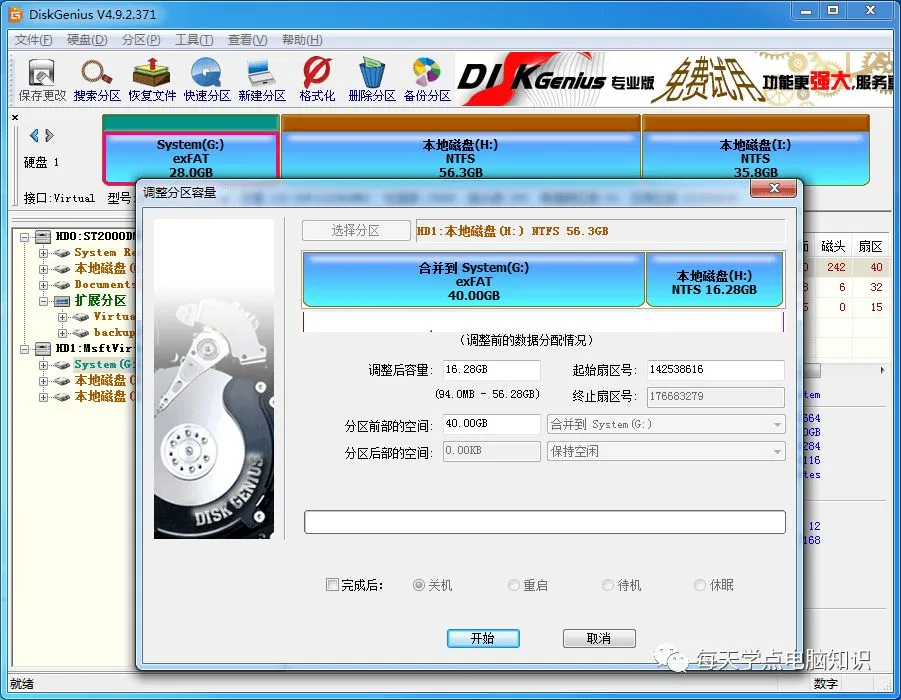This screenshot has height=700, width=901.
Task: Collapse the 扩展分区 tree node
Action: [43, 301]
